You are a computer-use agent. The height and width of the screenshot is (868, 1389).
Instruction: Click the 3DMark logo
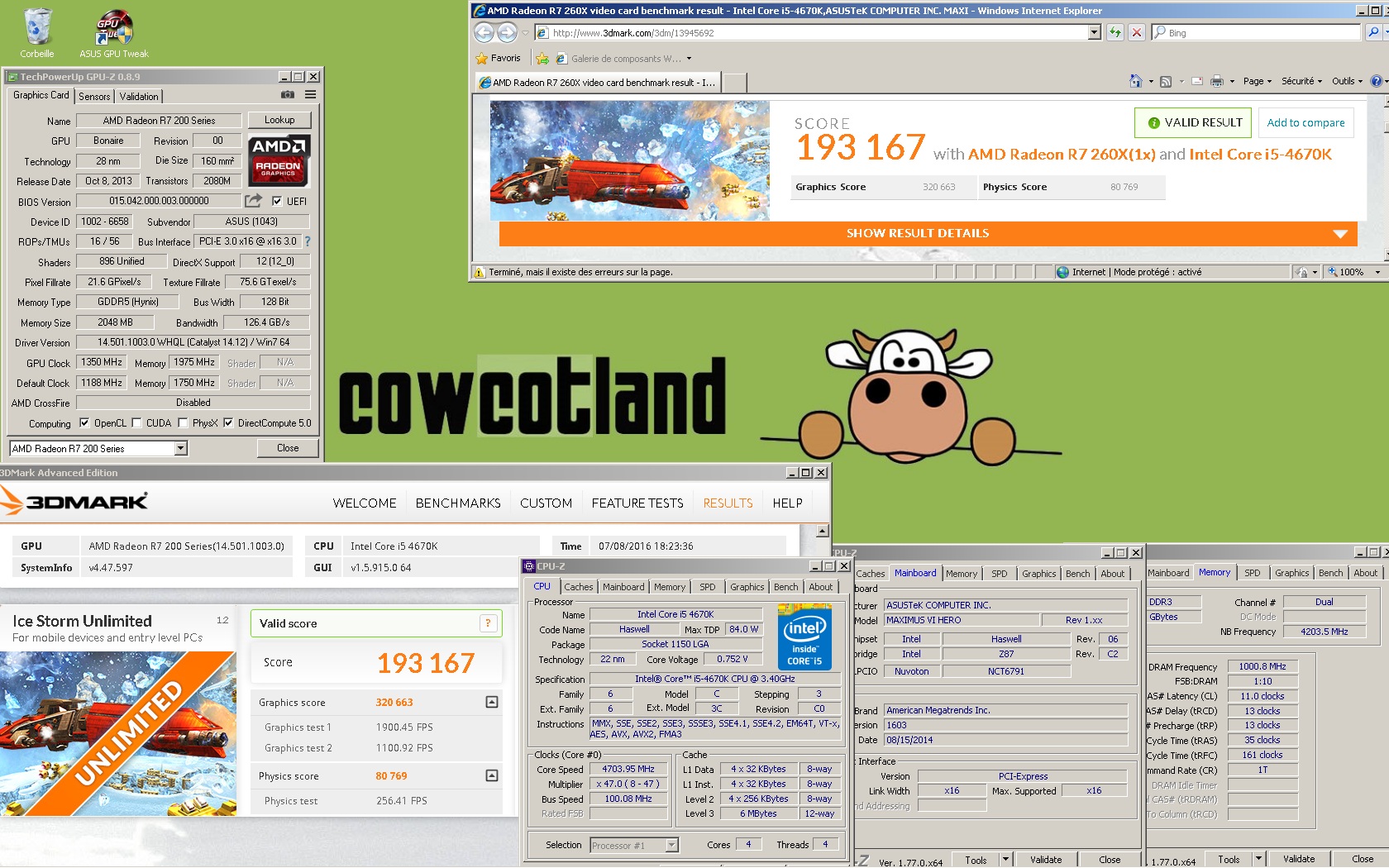click(x=74, y=501)
